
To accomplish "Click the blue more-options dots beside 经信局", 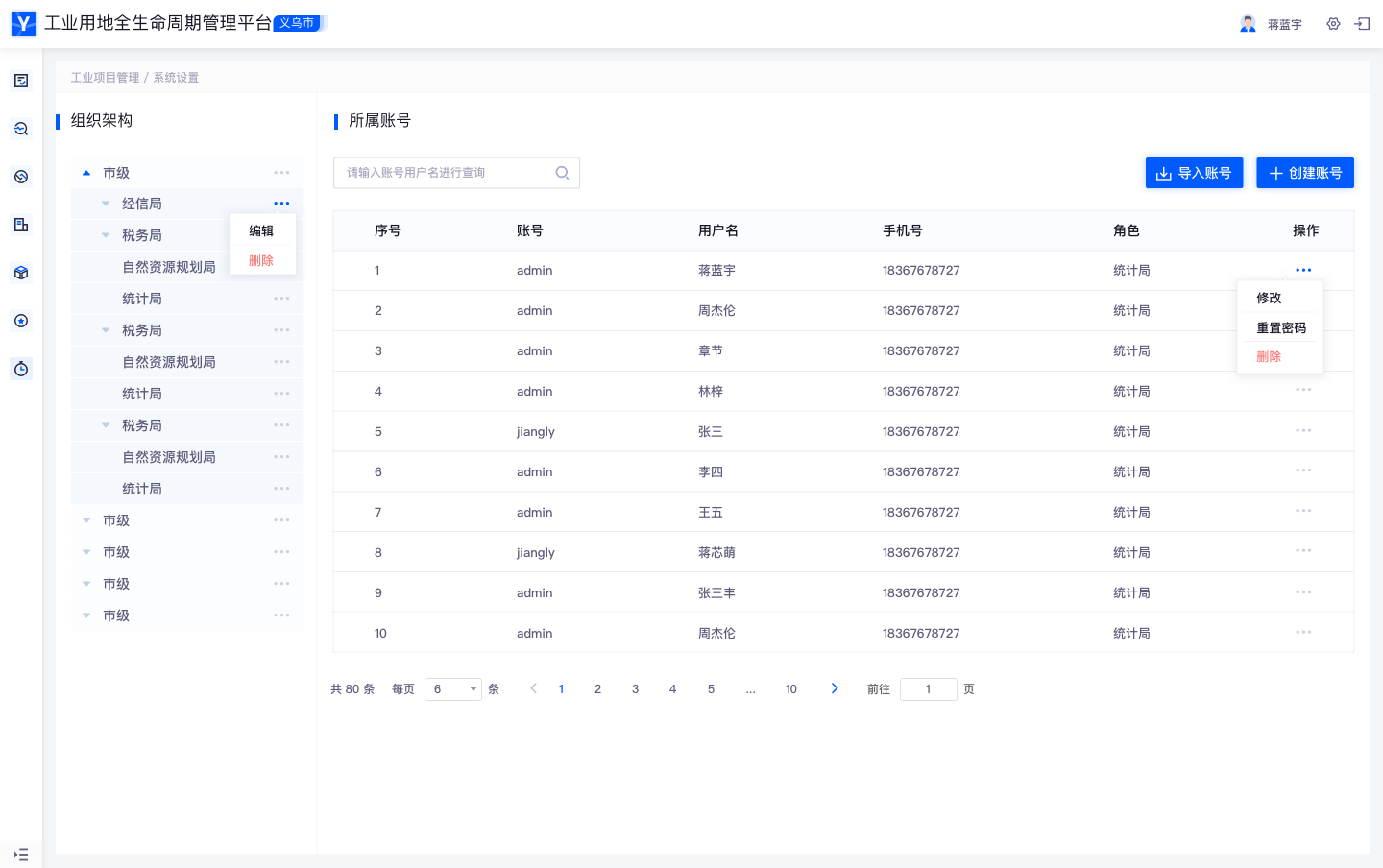I will pos(281,204).
